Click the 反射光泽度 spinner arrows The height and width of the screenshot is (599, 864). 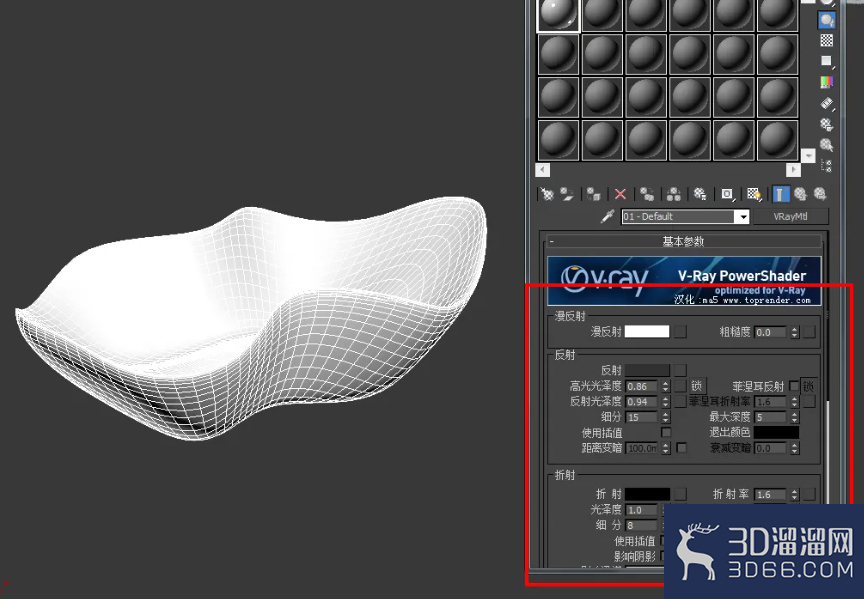tap(666, 401)
